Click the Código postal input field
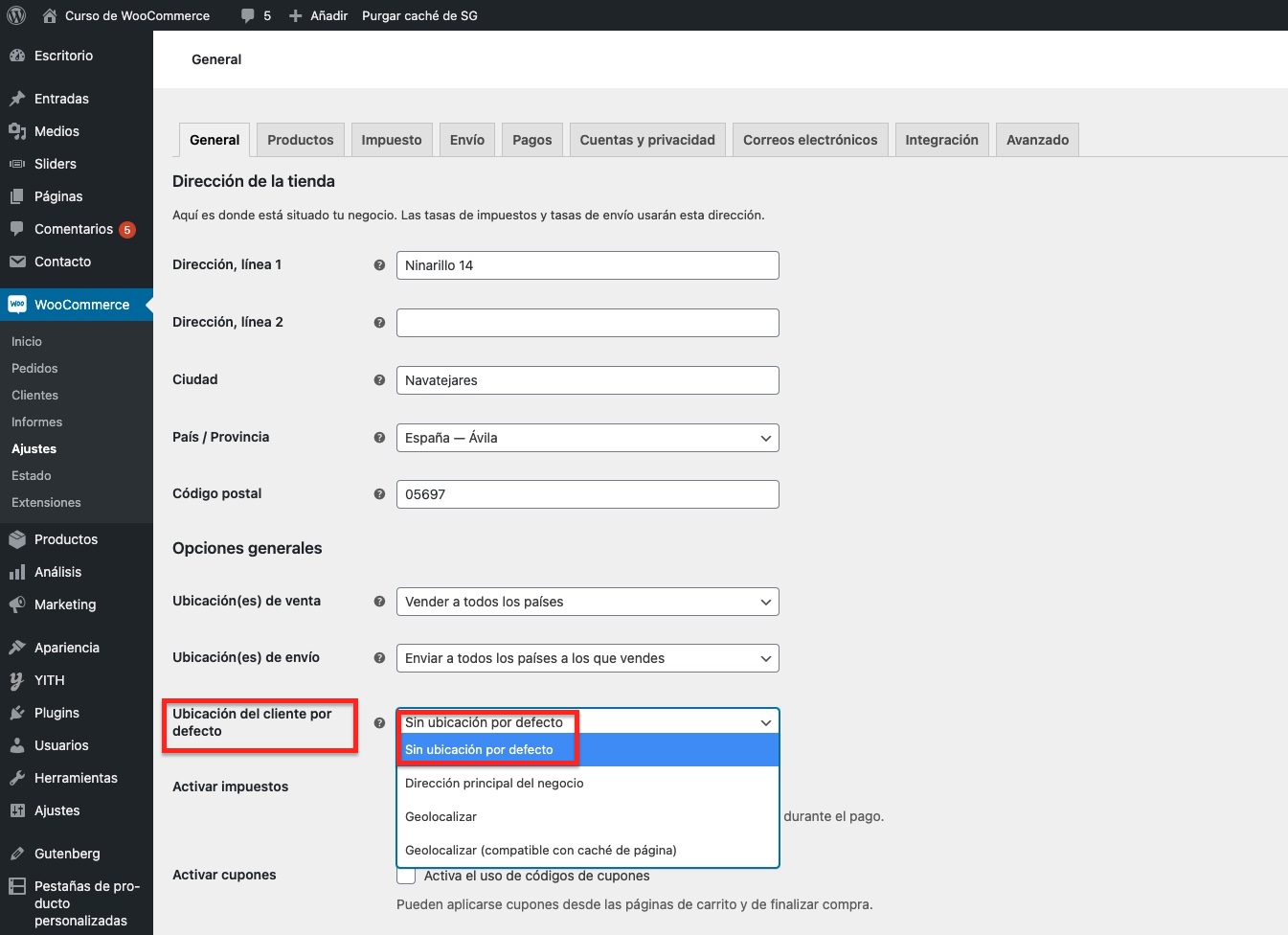Screen dimensions: 1288x935 click(x=588, y=494)
